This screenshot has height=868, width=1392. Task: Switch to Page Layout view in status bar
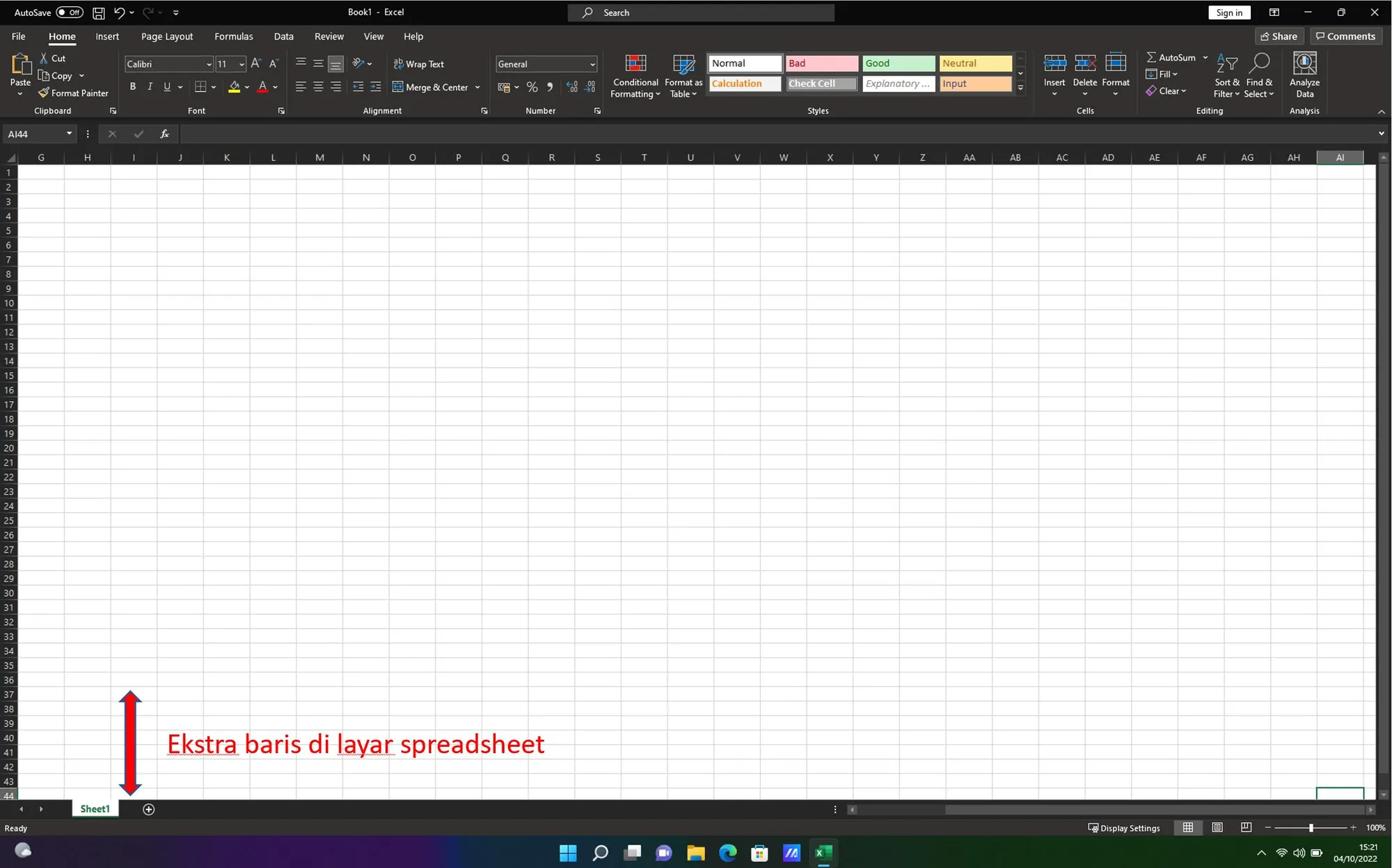tap(1217, 828)
